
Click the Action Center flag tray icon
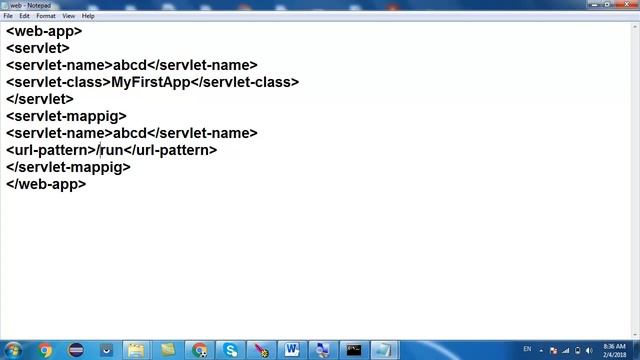pyautogui.click(x=553, y=350)
